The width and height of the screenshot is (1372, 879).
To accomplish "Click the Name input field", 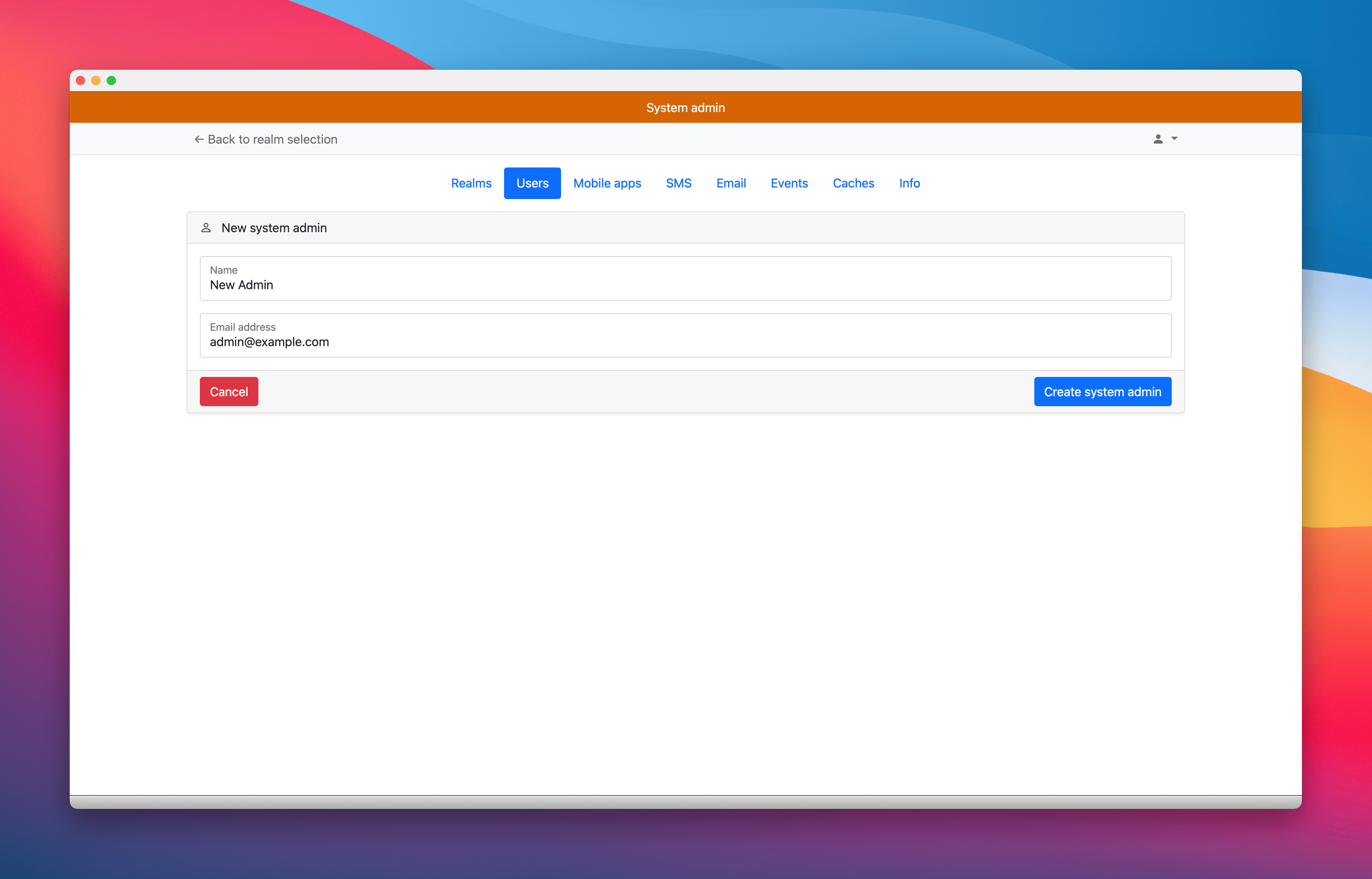I will (685, 278).
